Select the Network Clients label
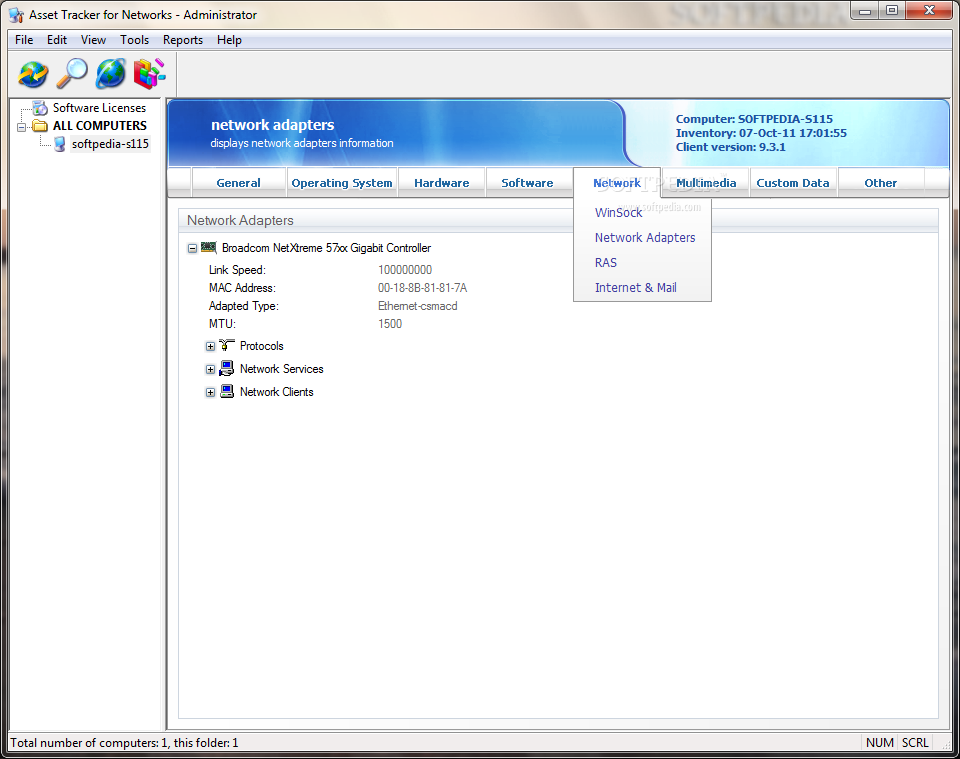 tap(277, 392)
